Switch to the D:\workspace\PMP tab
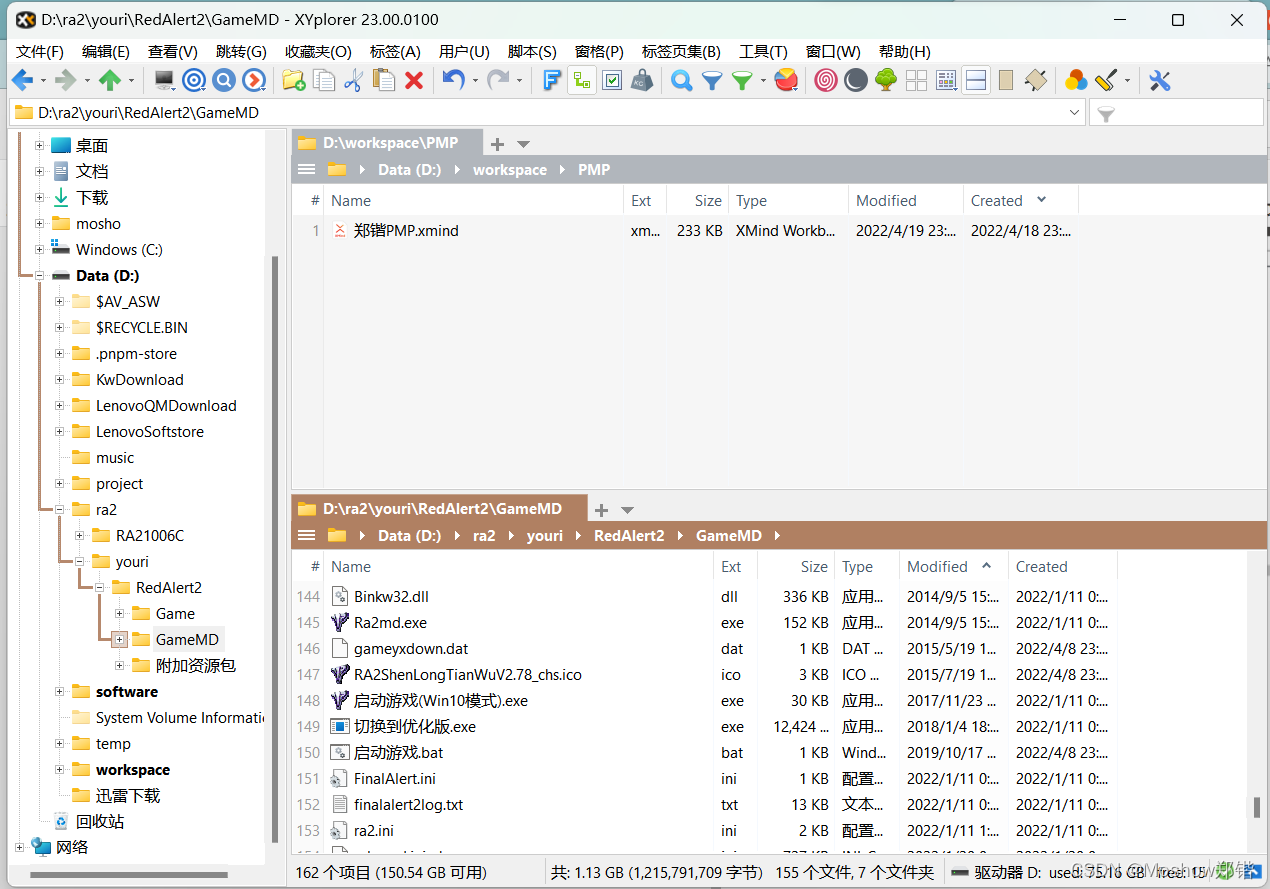 (388, 143)
